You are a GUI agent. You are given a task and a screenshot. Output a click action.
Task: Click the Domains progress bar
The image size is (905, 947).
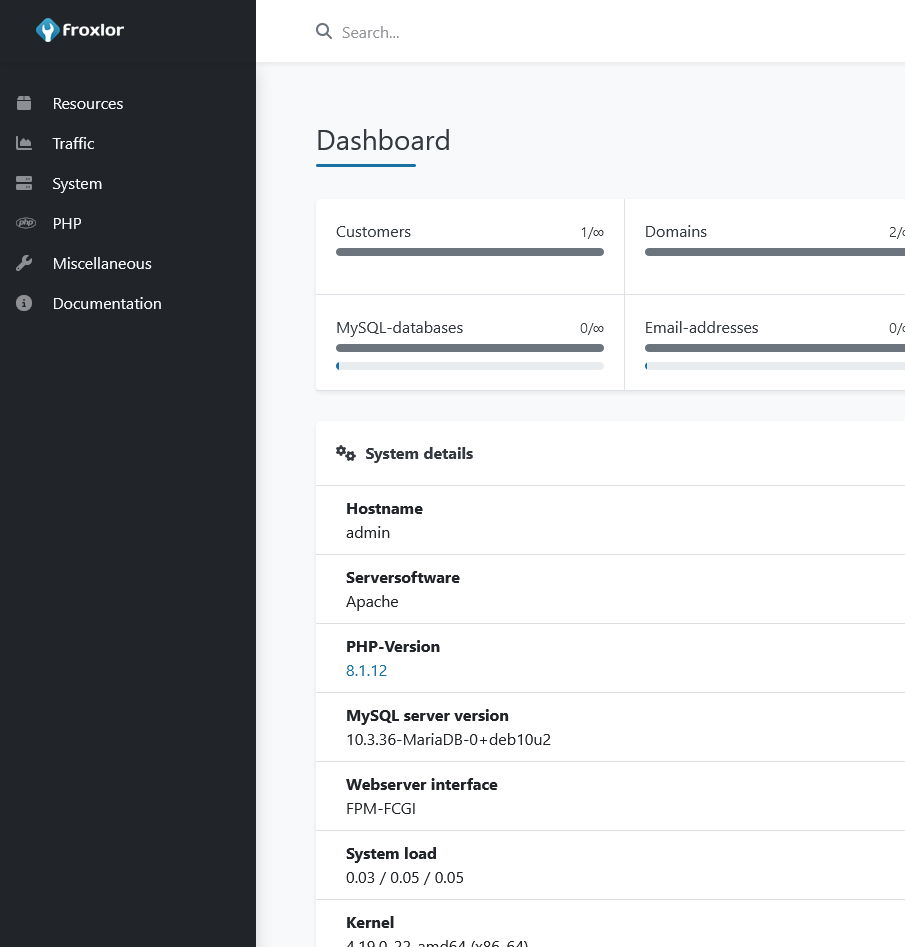[x=775, y=252]
